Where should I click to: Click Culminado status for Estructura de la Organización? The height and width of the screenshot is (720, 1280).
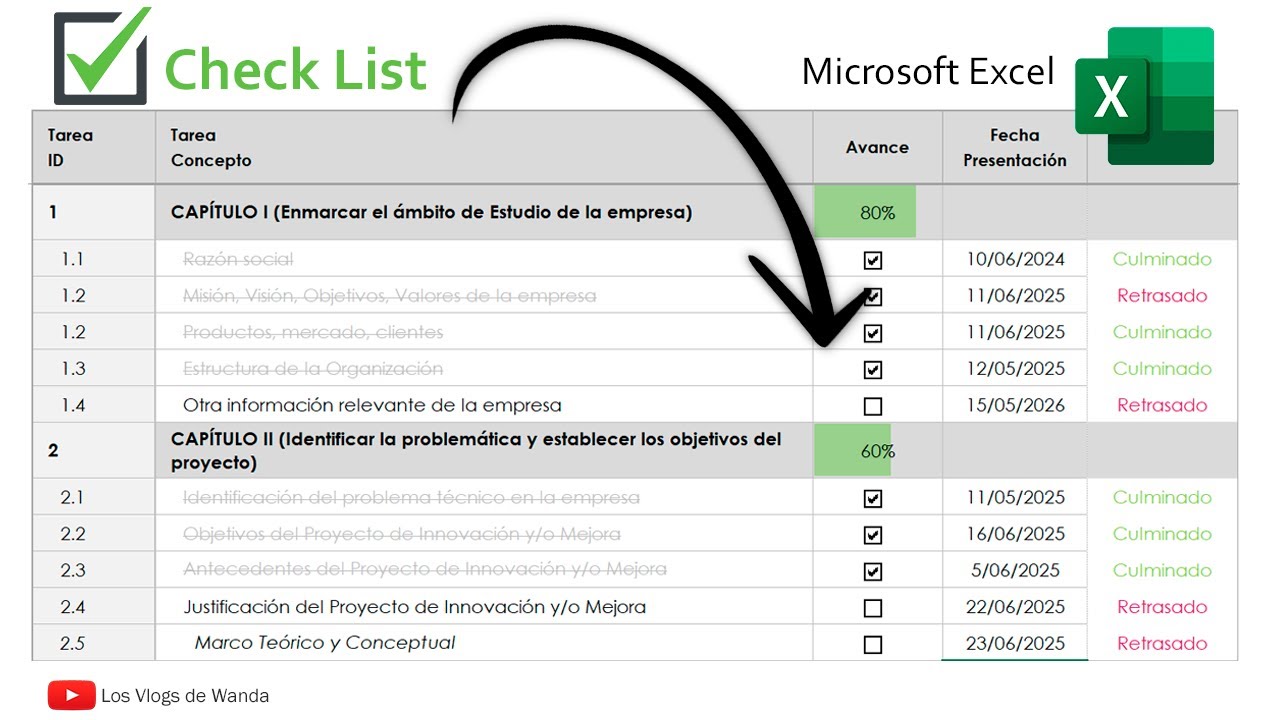coord(1162,368)
